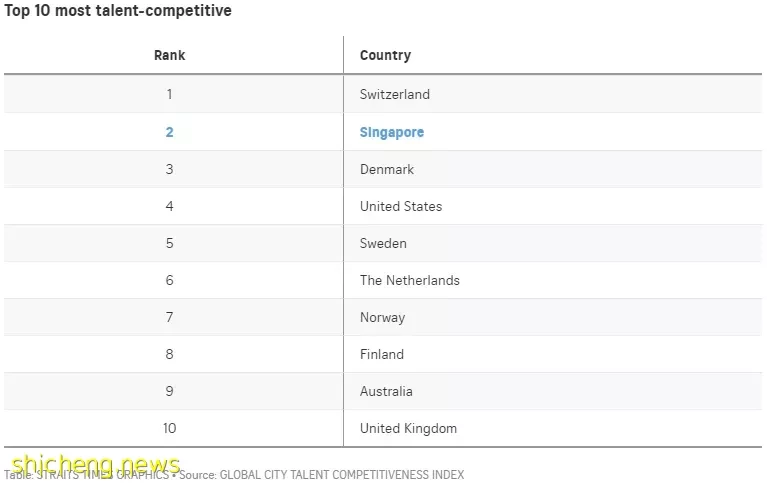This screenshot has height=483, width=767.
Task: Click the United Kingdom entry
Action: (x=408, y=429)
